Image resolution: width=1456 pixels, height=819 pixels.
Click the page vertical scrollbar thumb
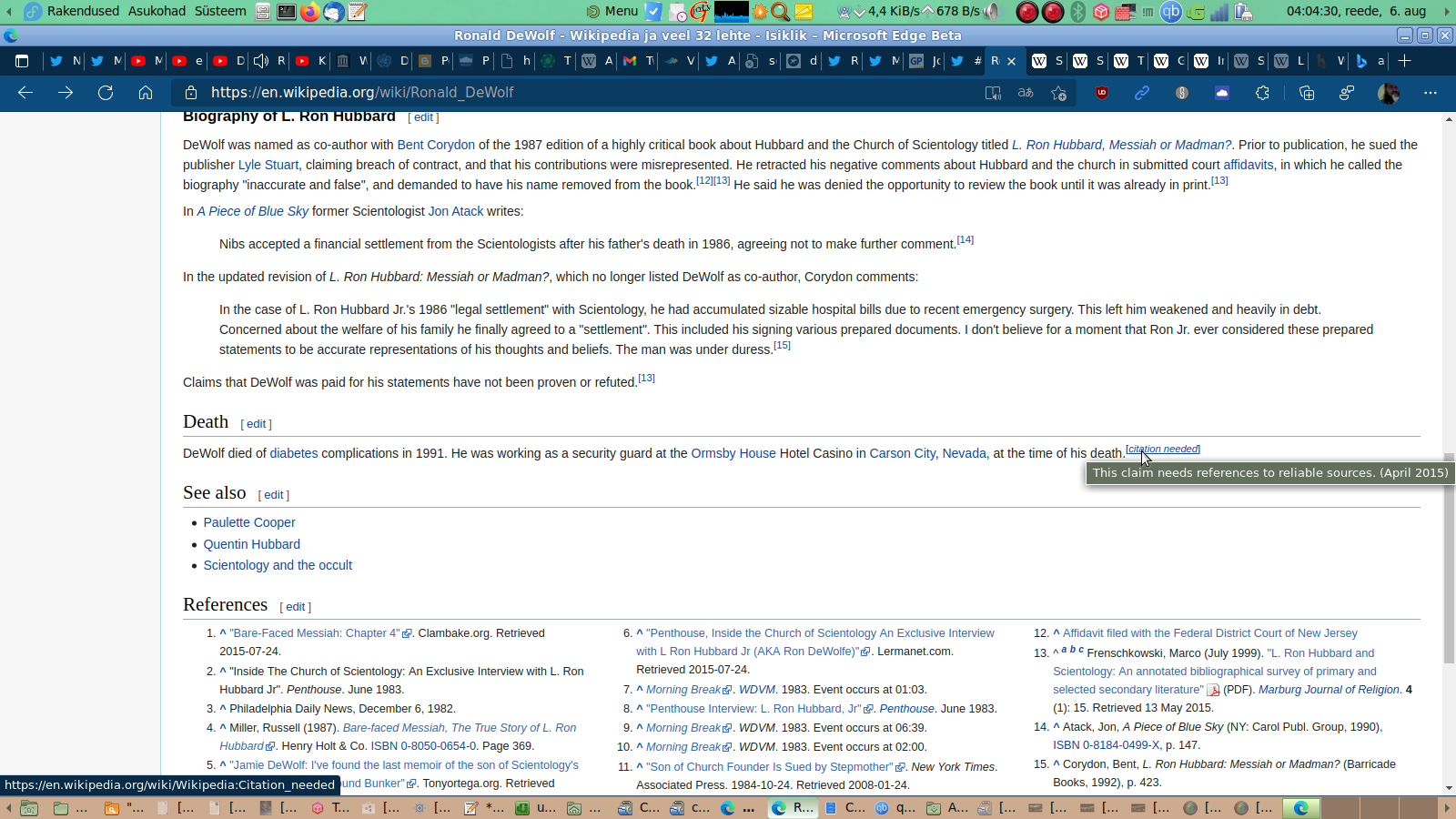tap(1449, 558)
